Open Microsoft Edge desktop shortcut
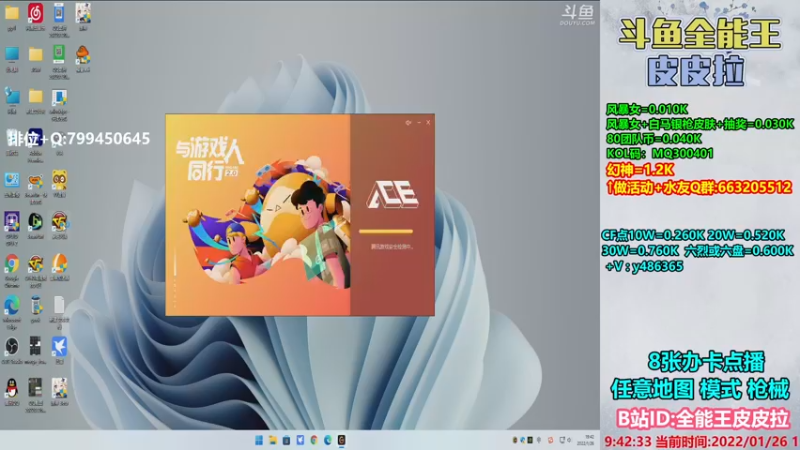Screen dimensions: 800x450 [12, 306]
